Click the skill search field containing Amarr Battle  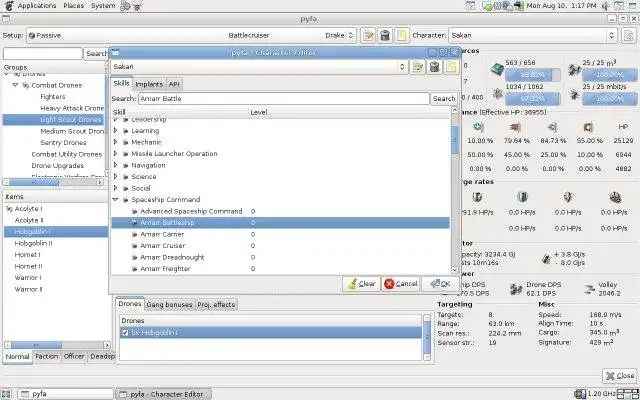click(x=284, y=98)
